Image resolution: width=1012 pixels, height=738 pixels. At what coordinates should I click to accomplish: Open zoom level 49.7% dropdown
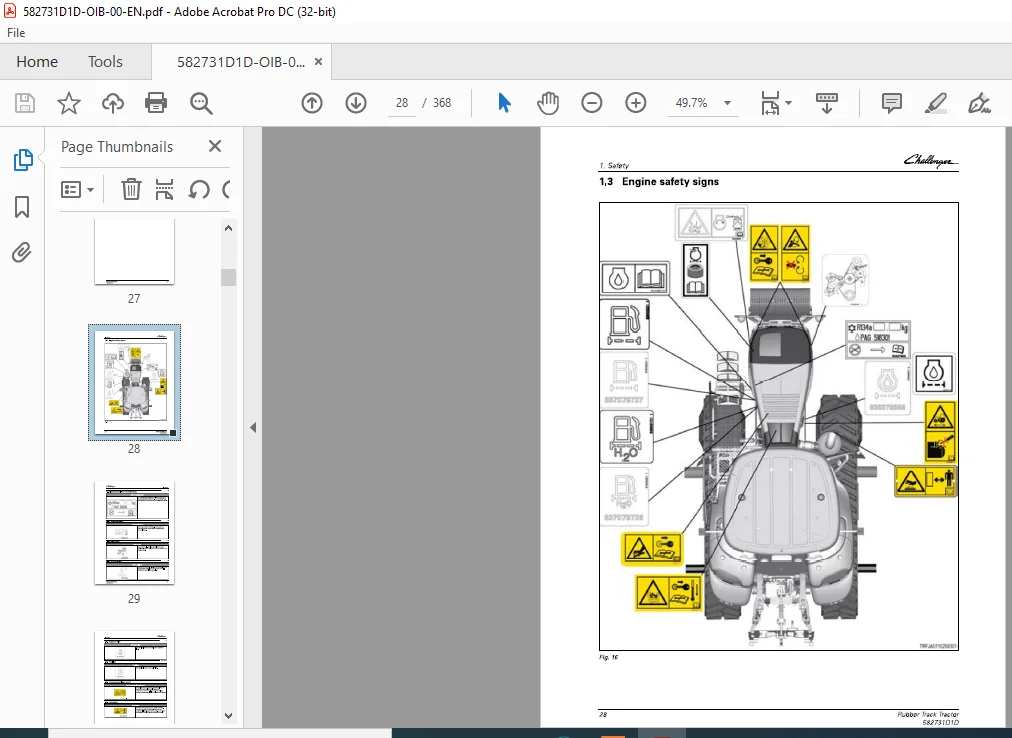pos(727,103)
